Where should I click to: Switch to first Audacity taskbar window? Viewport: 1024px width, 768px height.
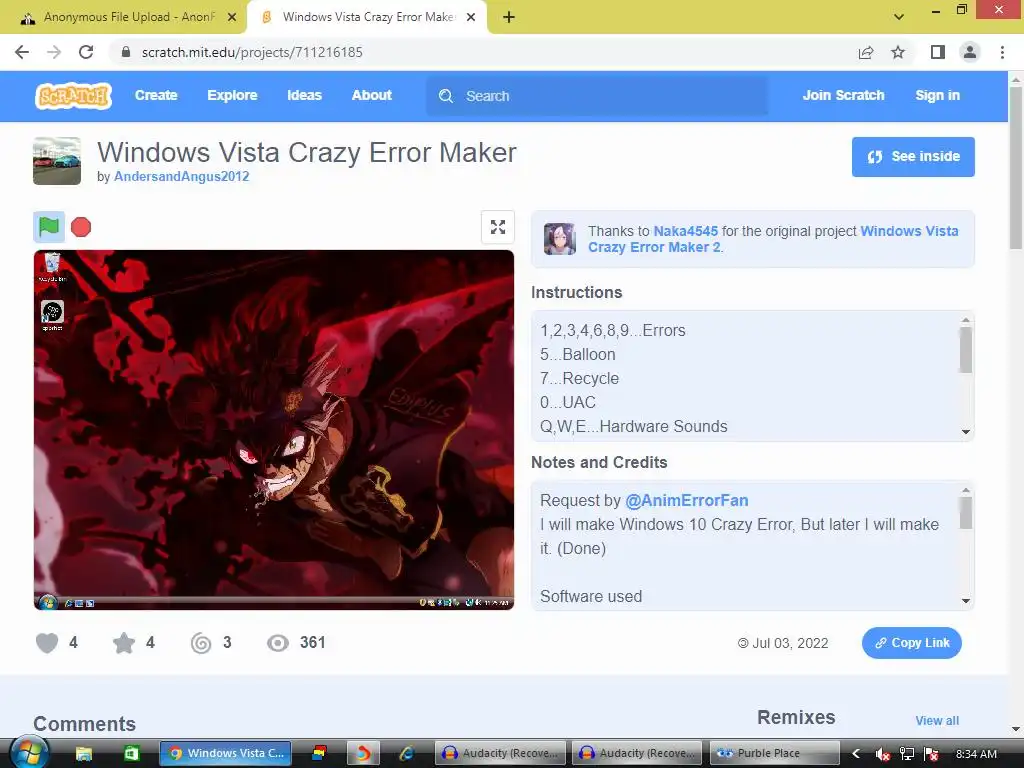pyautogui.click(x=501, y=753)
